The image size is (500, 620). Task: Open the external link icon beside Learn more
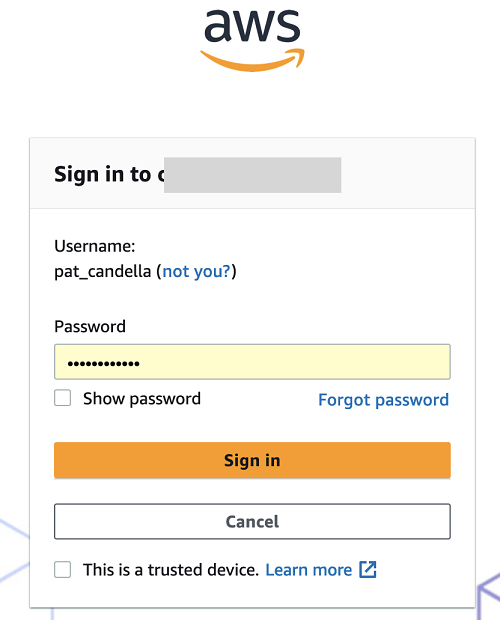(x=368, y=570)
